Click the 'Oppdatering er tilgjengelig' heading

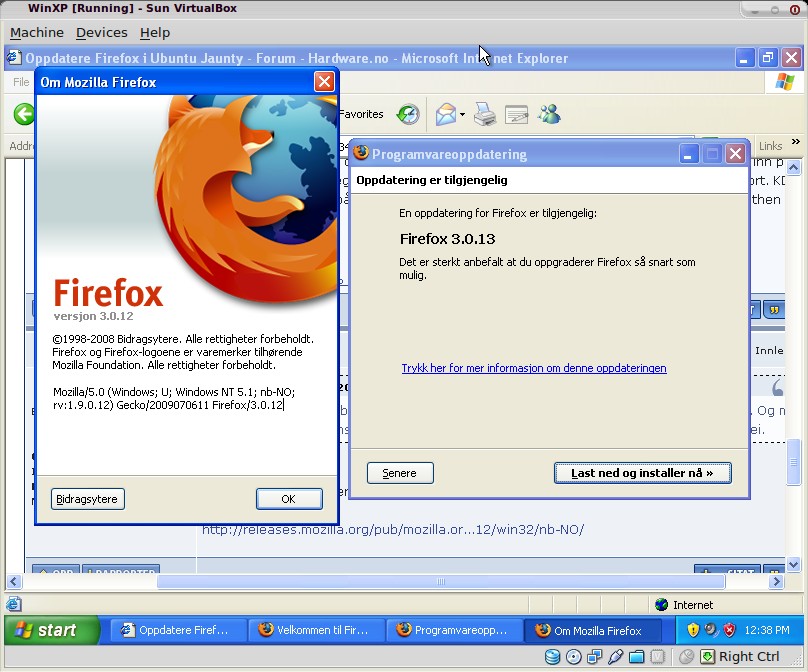(432, 180)
